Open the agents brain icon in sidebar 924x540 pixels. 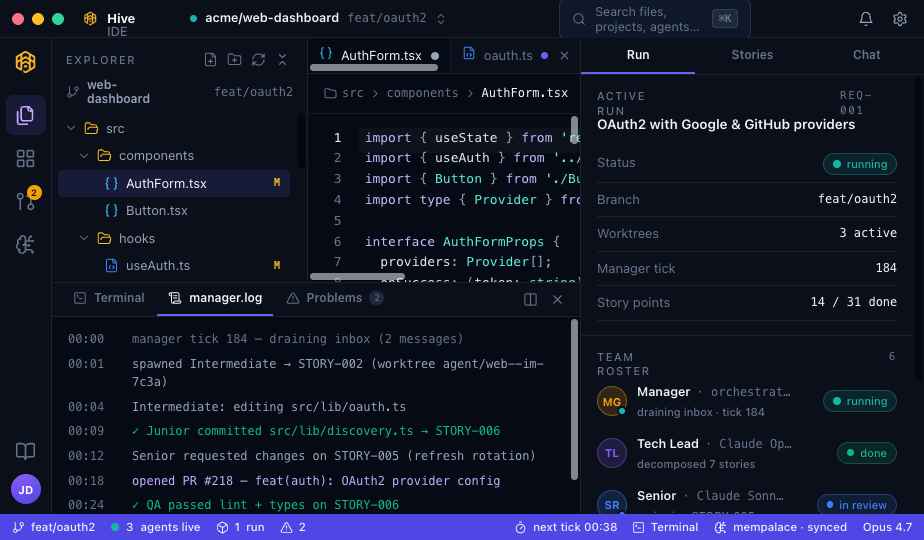(x=25, y=244)
